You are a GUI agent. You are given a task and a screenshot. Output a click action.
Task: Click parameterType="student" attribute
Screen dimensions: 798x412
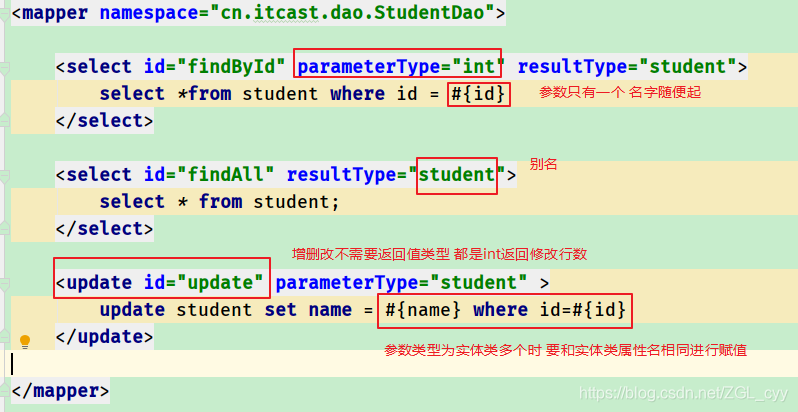(x=401, y=283)
